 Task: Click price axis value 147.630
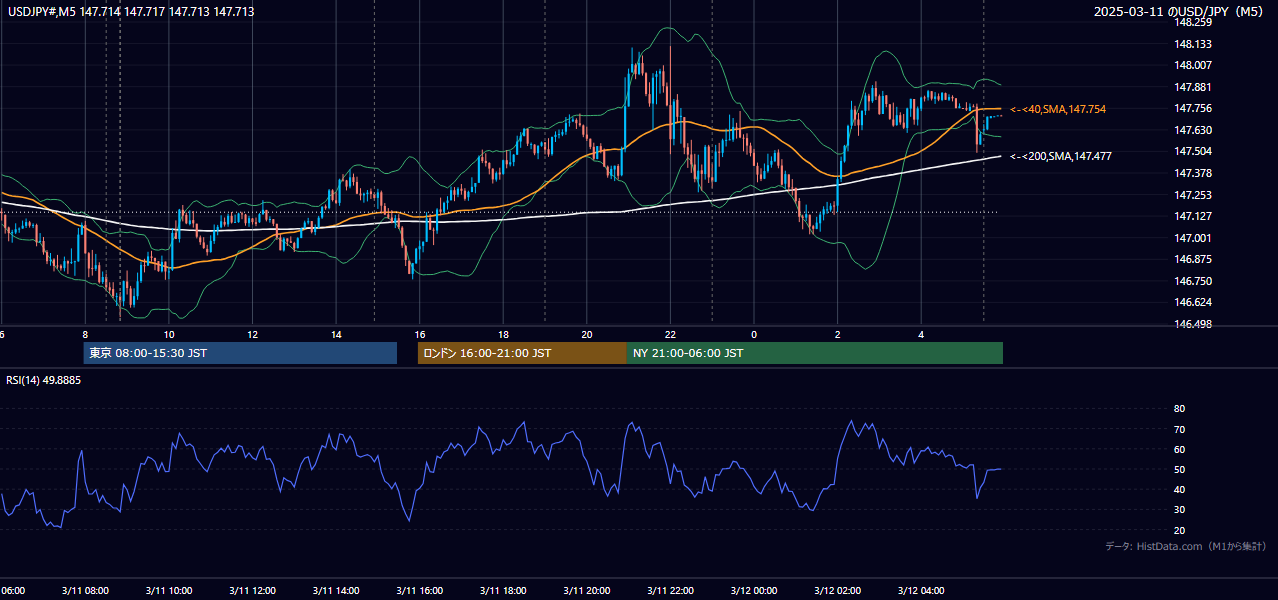point(1192,130)
